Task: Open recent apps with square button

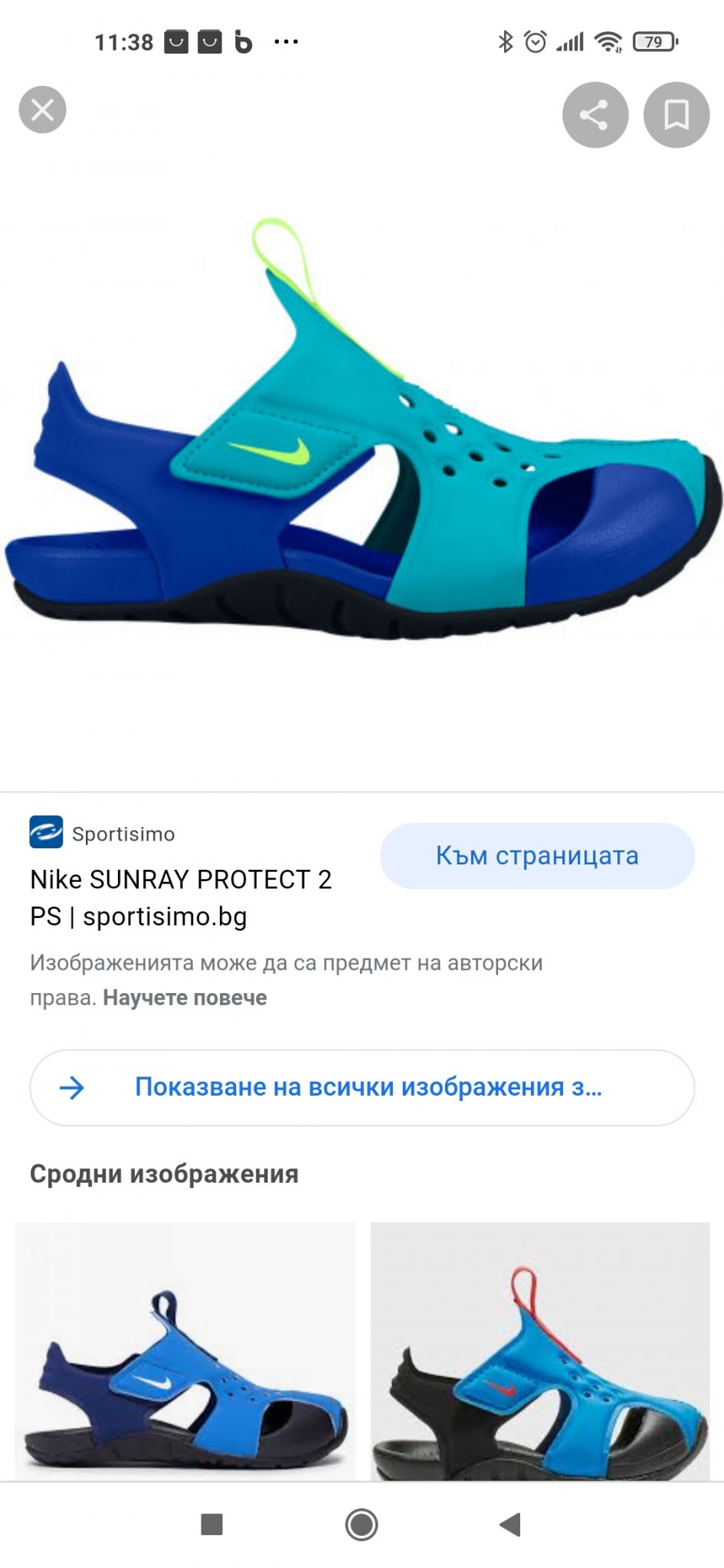Action: tap(211, 1524)
